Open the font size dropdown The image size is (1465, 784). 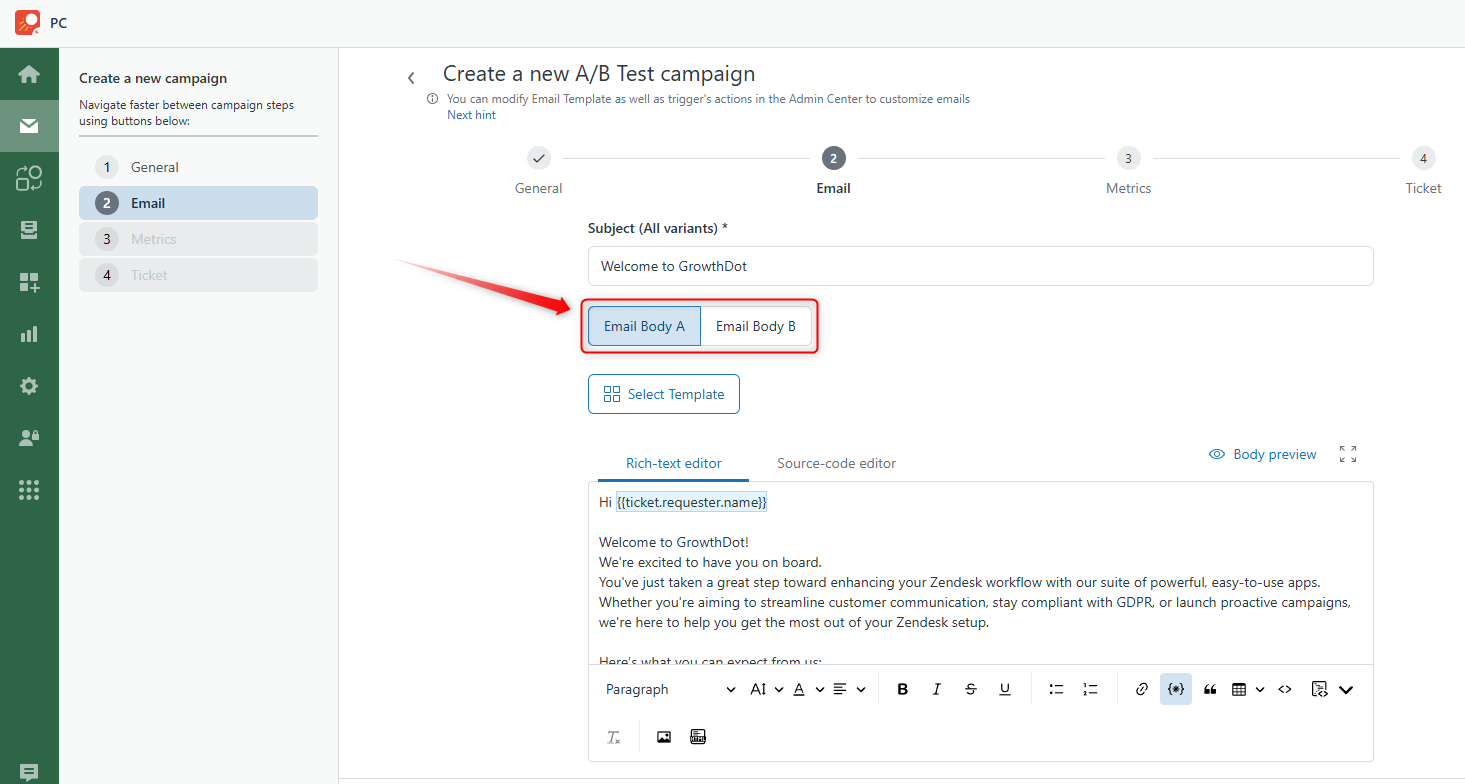pyautogui.click(x=767, y=689)
